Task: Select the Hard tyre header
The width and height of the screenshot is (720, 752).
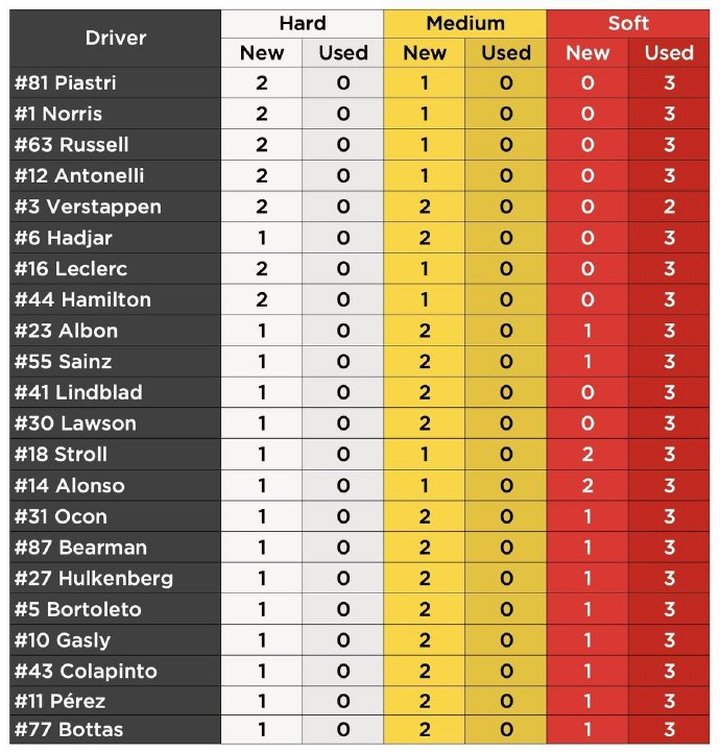Action: click(302, 24)
